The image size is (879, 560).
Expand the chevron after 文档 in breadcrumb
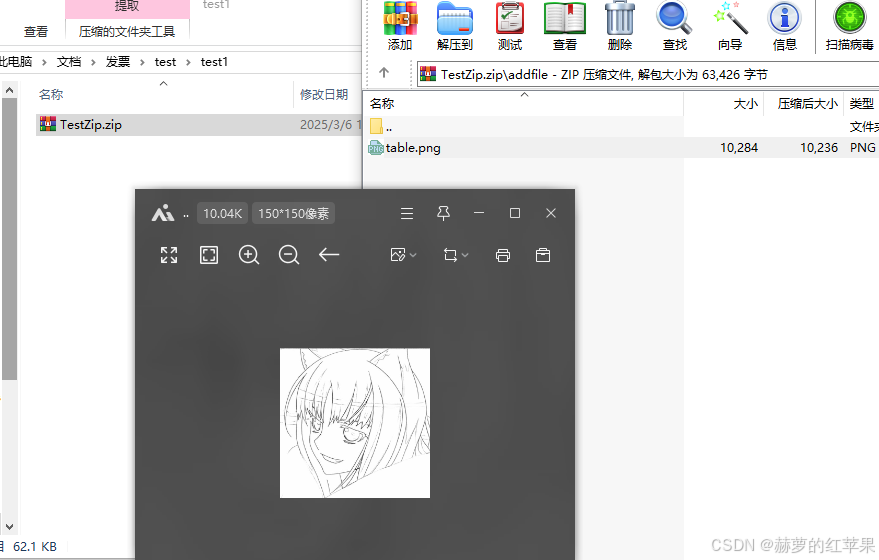[x=94, y=62]
